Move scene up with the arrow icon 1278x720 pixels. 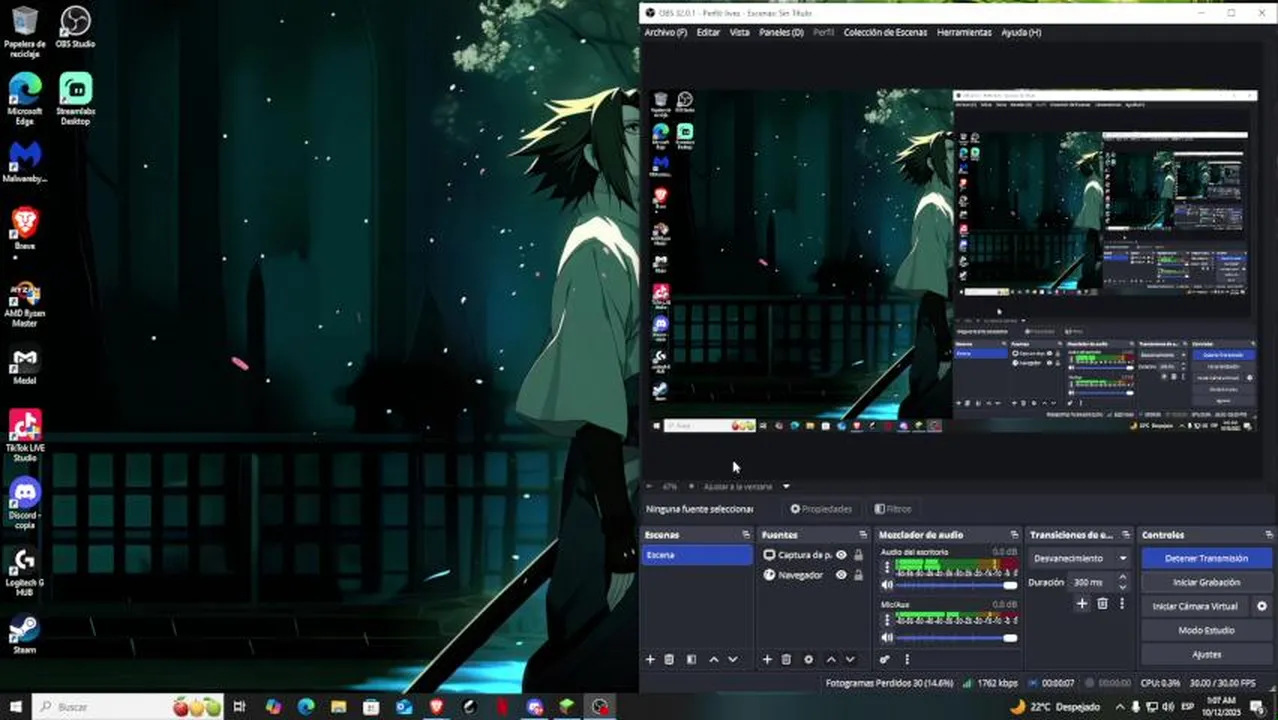[x=714, y=659]
